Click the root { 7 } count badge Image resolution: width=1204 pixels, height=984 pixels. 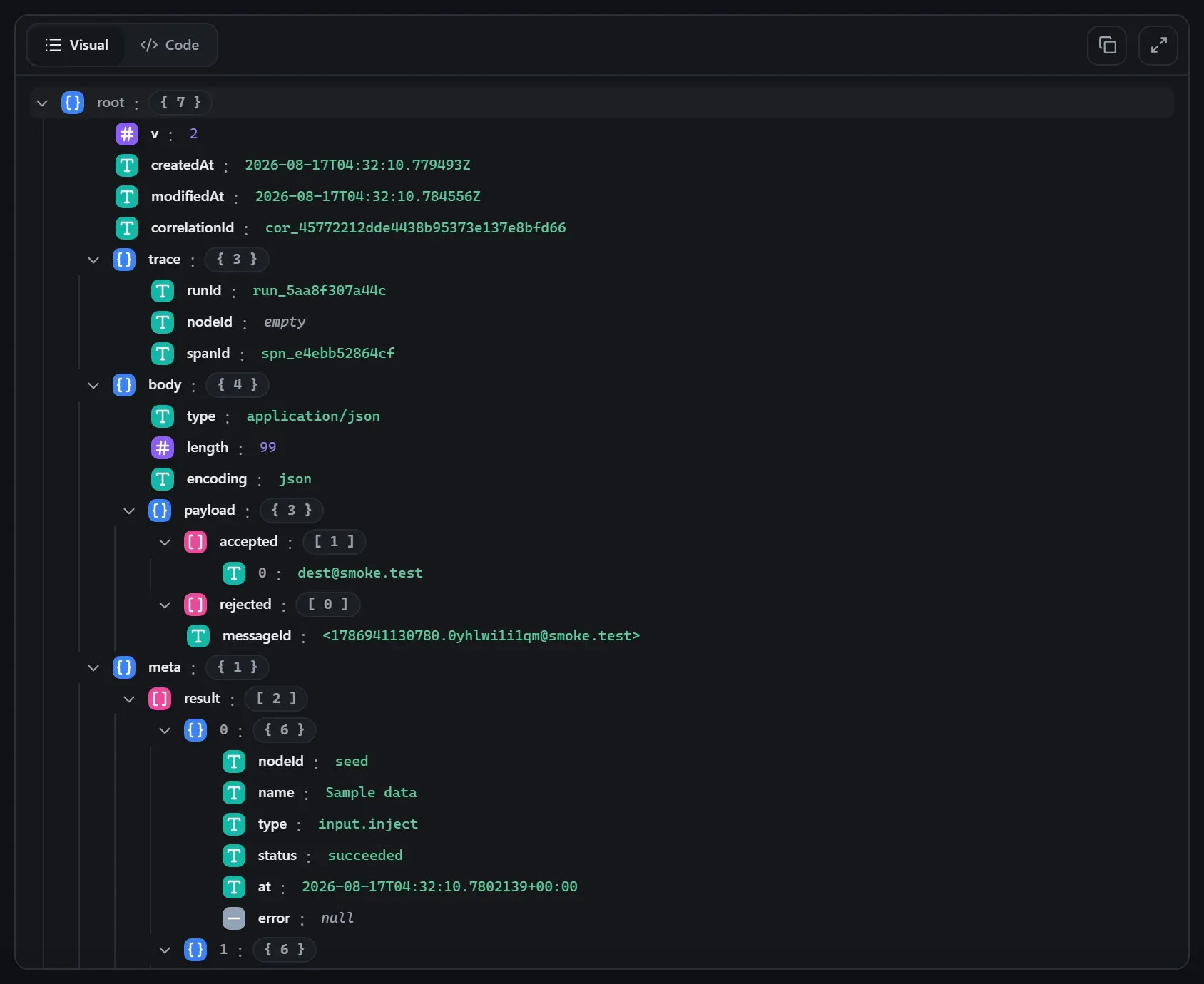[180, 103]
